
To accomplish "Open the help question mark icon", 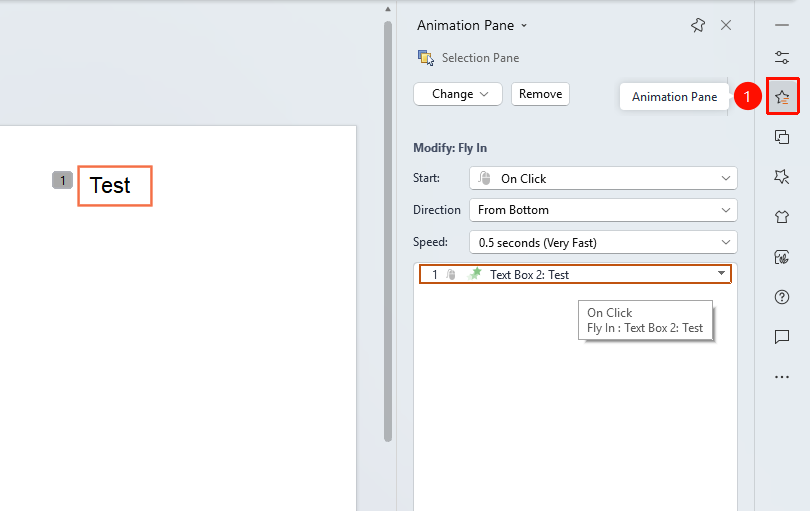I will click(782, 297).
